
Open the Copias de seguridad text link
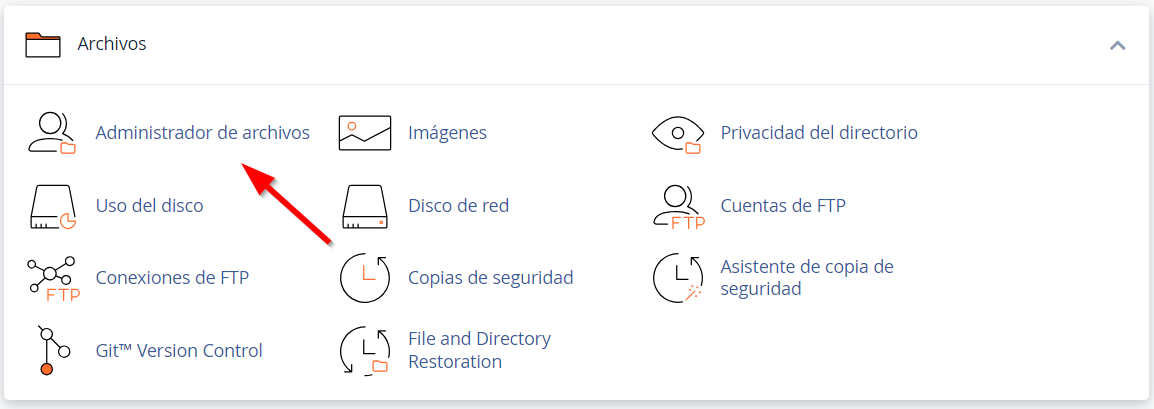click(491, 278)
